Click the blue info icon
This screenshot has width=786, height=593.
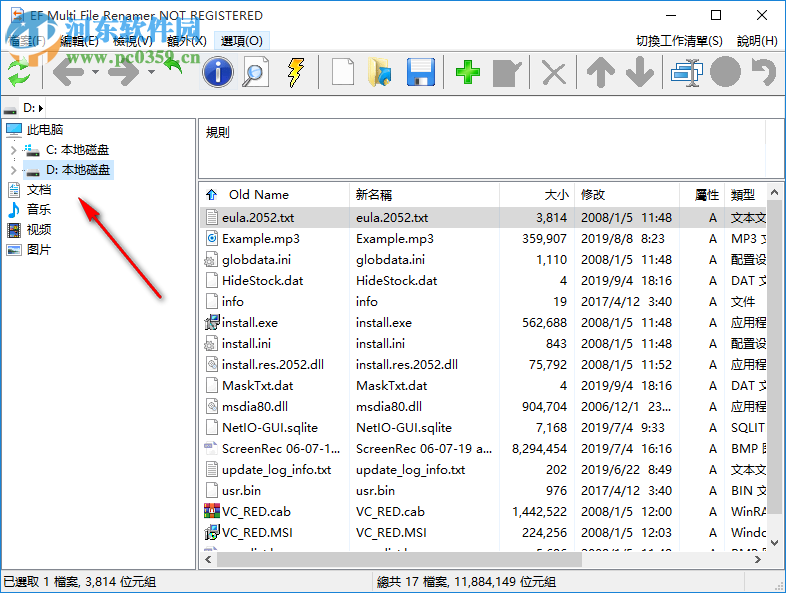pos(218,73)
